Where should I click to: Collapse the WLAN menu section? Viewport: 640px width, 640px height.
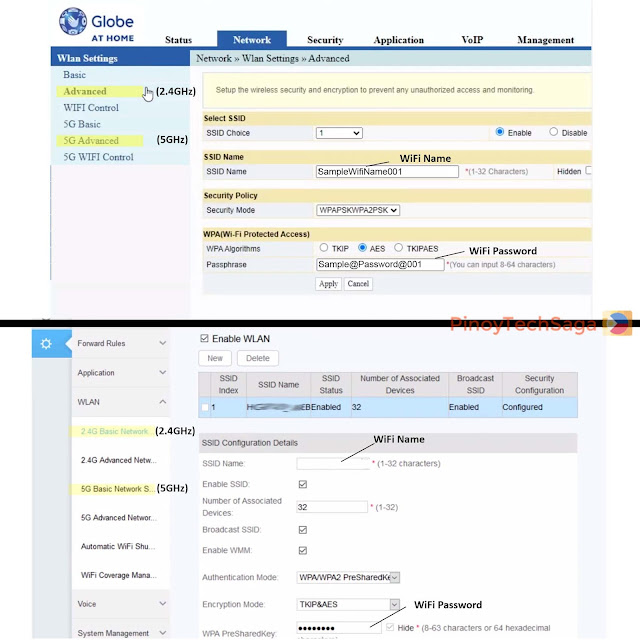click(121, 402)
